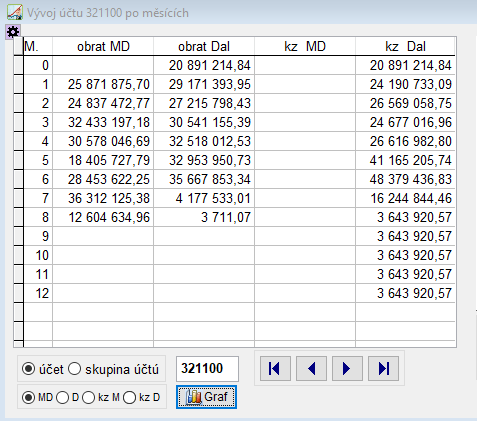Choose the kz M radio option

pyautogui.click(x=89, y=397)
